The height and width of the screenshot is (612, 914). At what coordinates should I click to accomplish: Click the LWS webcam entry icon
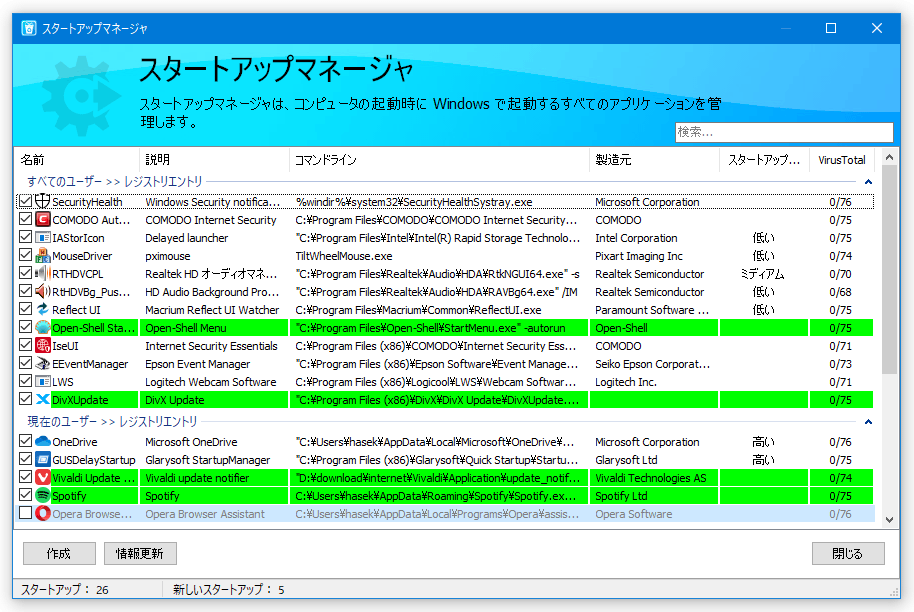click(x=43, y=382)
